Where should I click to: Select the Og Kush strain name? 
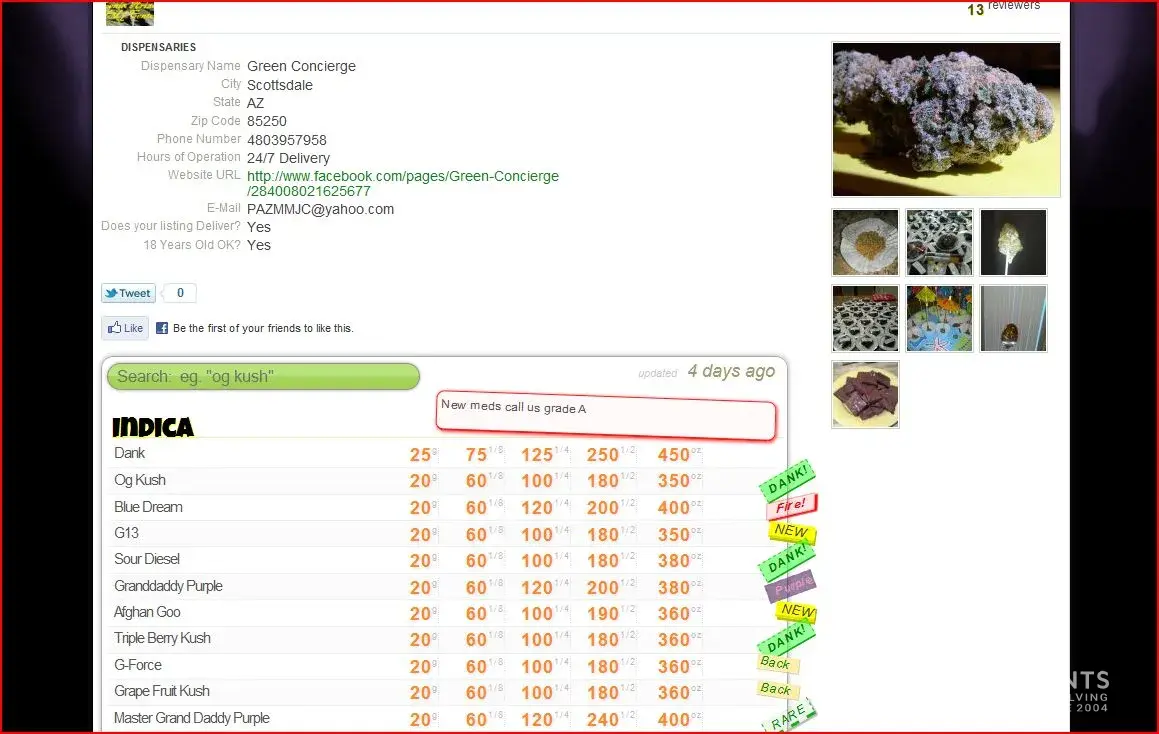tap(140, 480)
